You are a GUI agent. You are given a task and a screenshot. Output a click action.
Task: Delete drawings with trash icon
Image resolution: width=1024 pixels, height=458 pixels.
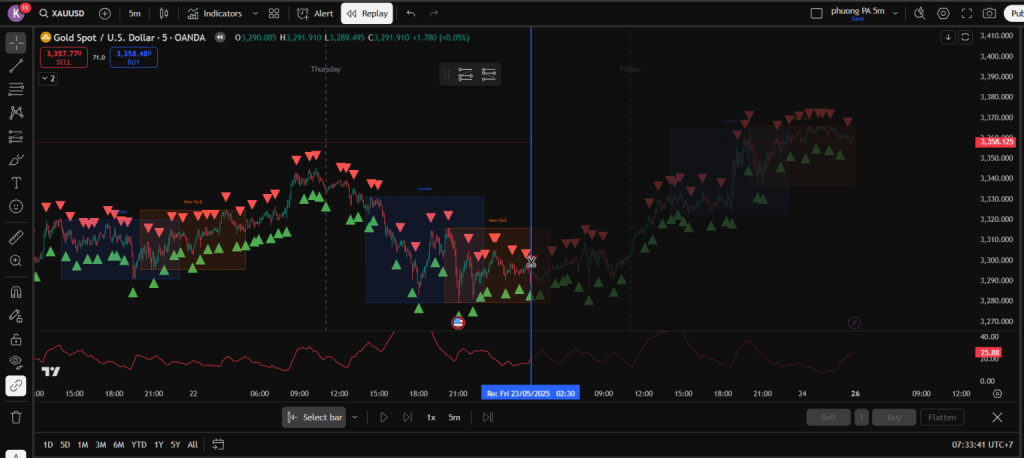coord(16,417)
